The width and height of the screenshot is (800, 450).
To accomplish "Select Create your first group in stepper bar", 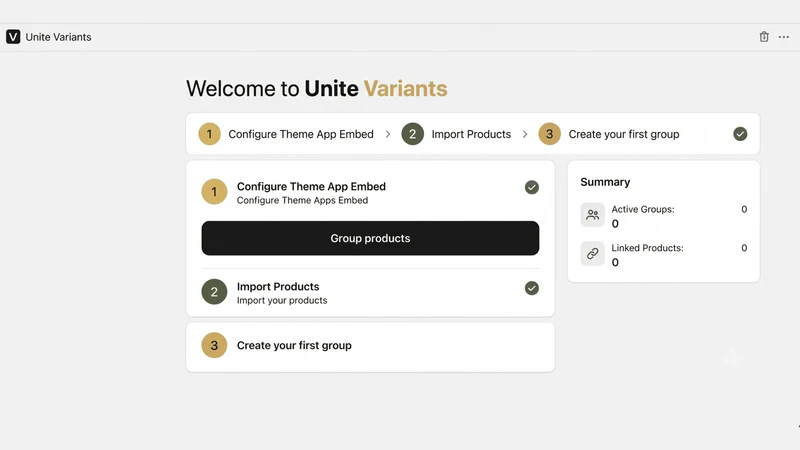I will 623,134.
